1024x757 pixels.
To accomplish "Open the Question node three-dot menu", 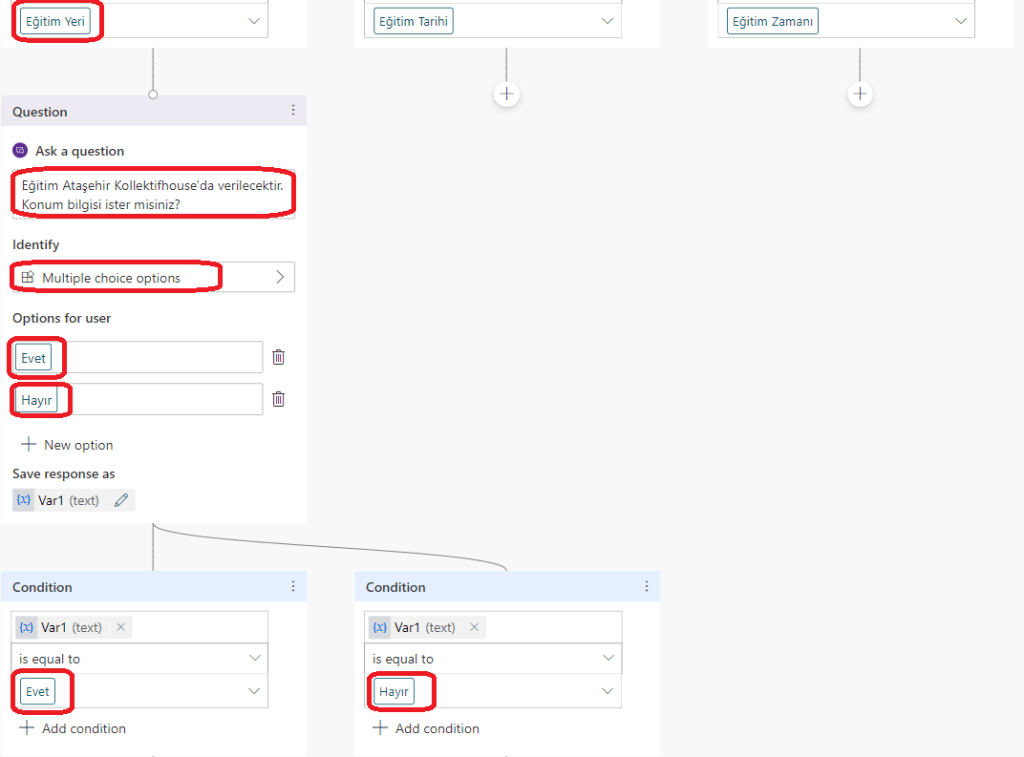I will [293, 111].
